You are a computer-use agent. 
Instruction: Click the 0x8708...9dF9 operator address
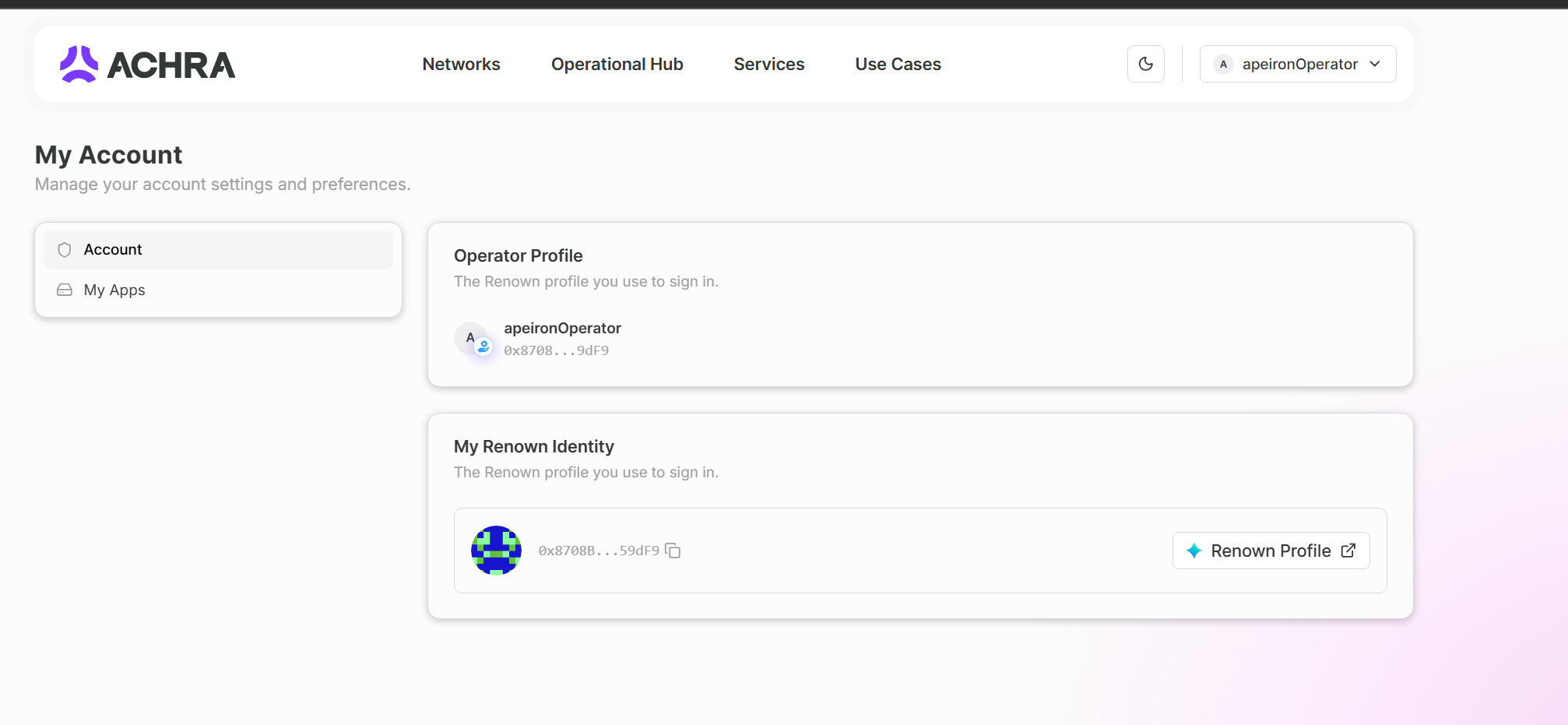click(556, 350)
